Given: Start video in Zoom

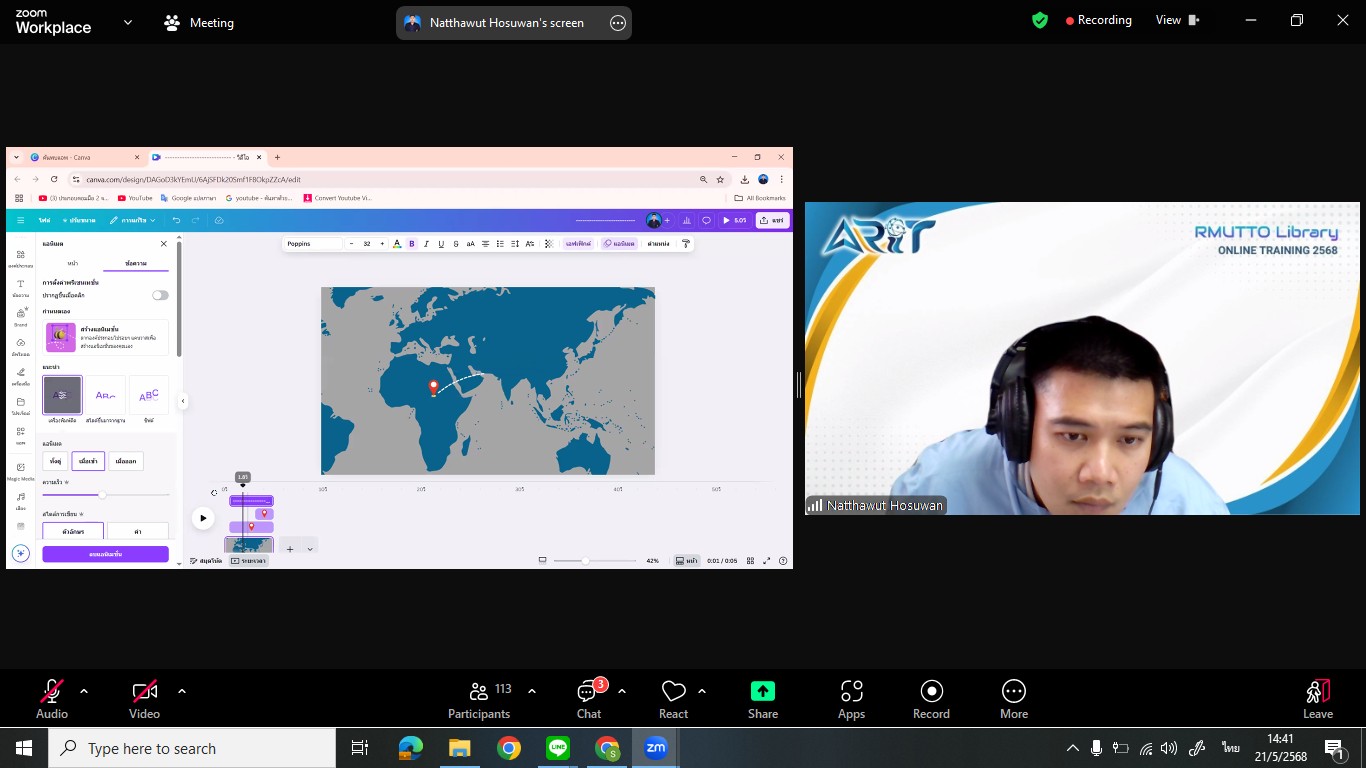Looking at the screenshot, I should [x=145, y=698].
